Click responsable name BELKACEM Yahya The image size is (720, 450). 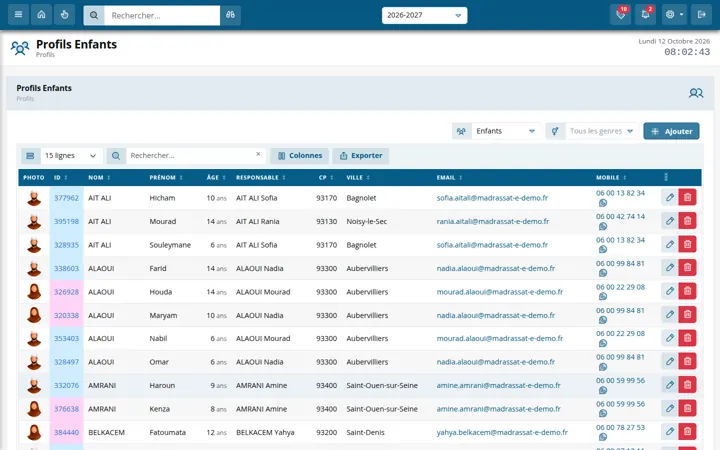(265, 433)
